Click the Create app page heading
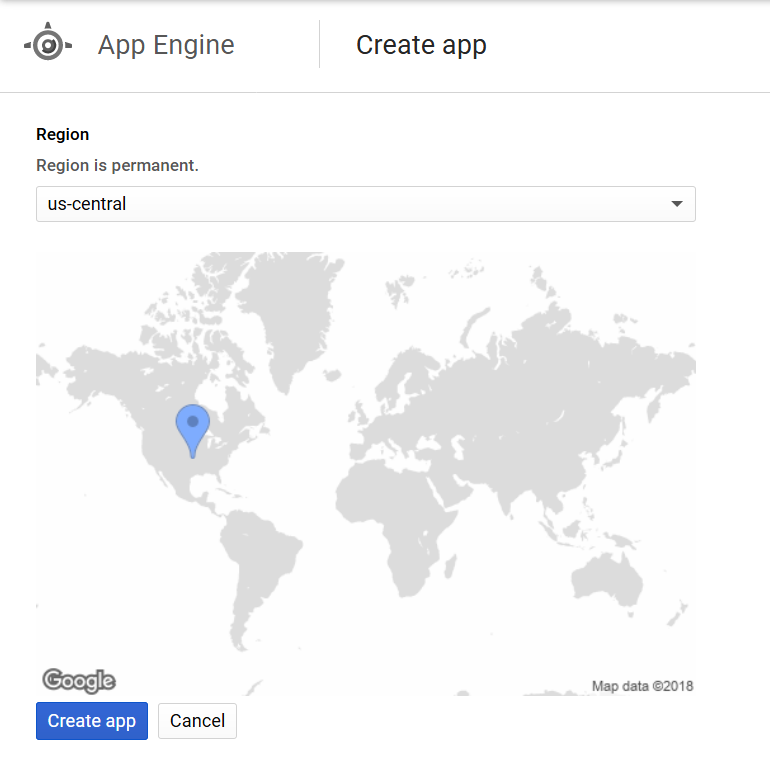 tap(421, 45)
